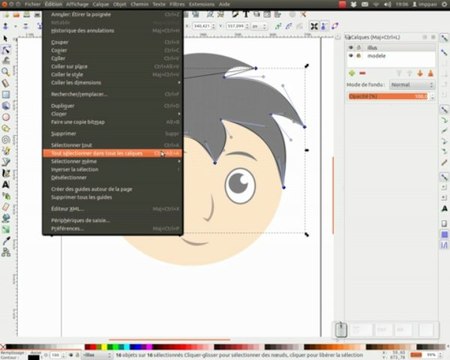Select the Calligraphy tool
Screen dimensions: 450x360
6,173
